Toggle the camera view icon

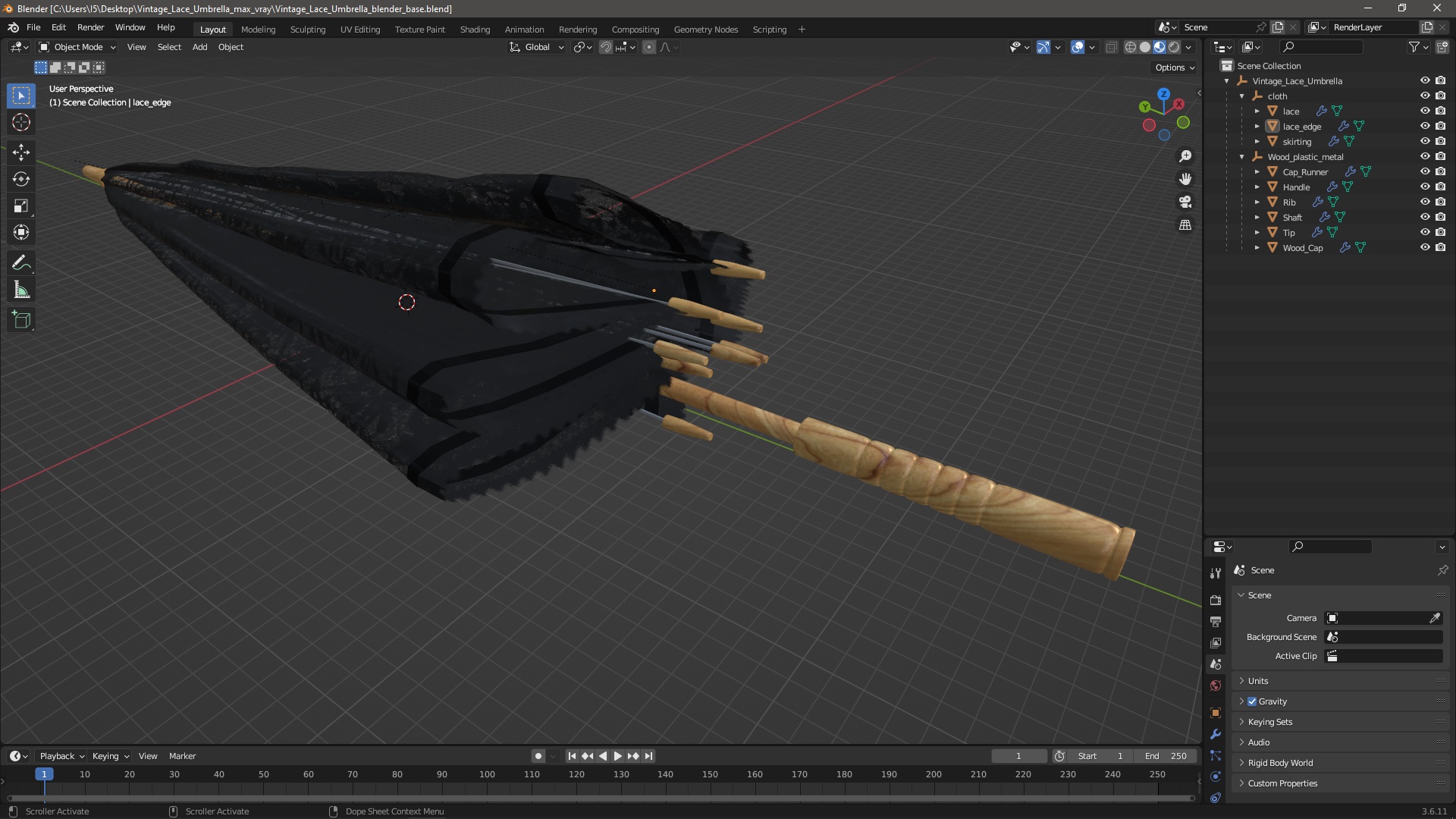(x=1185, y=202)
